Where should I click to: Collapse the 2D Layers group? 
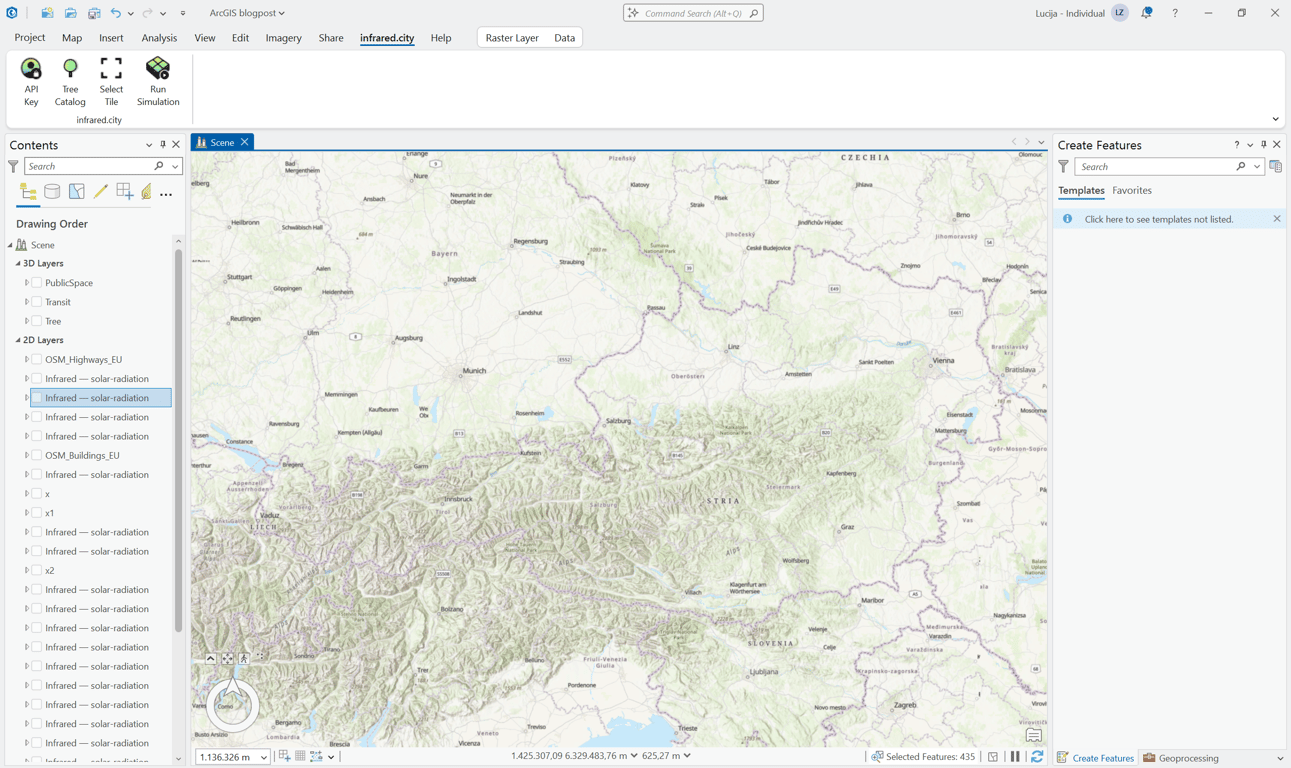click(x=18, y=340)
